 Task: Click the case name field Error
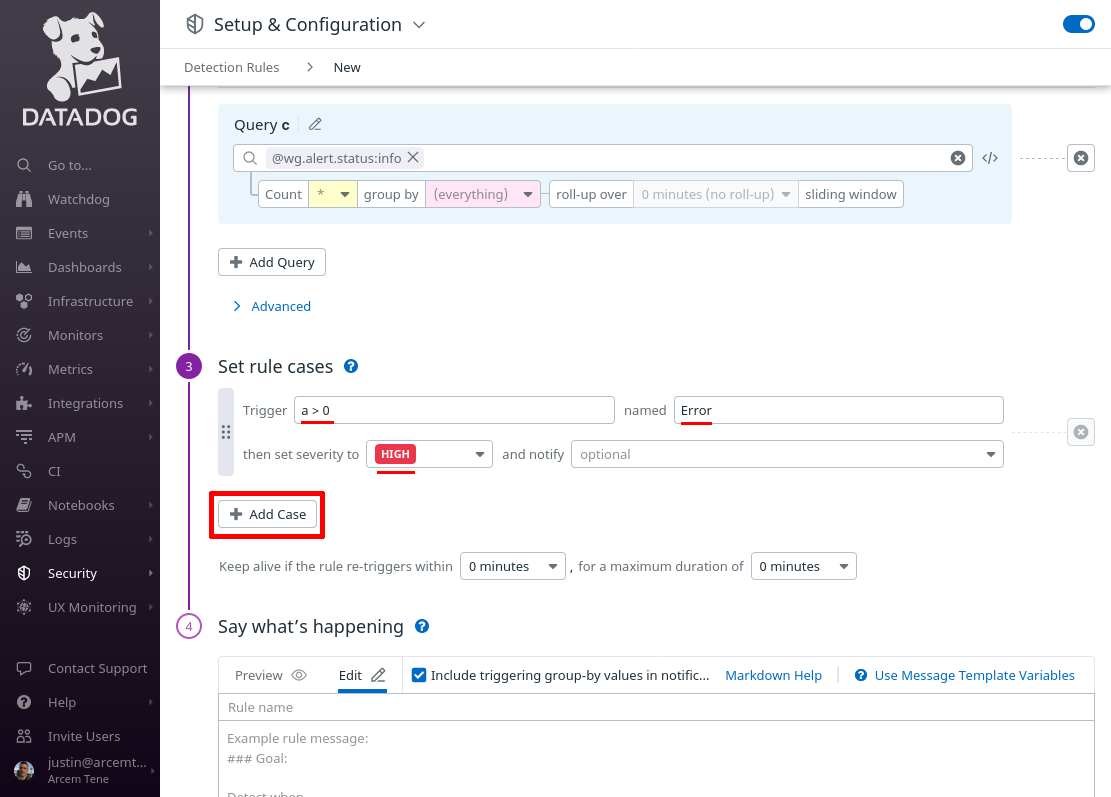(839, 410)
